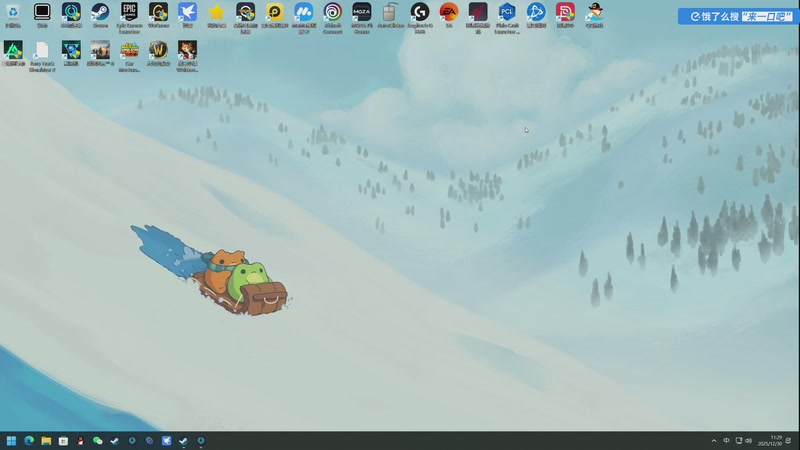This screenshot has width=800, height=450.
Task: Open the orange emblem with shield shortcut
Action: tap(245, 17)
